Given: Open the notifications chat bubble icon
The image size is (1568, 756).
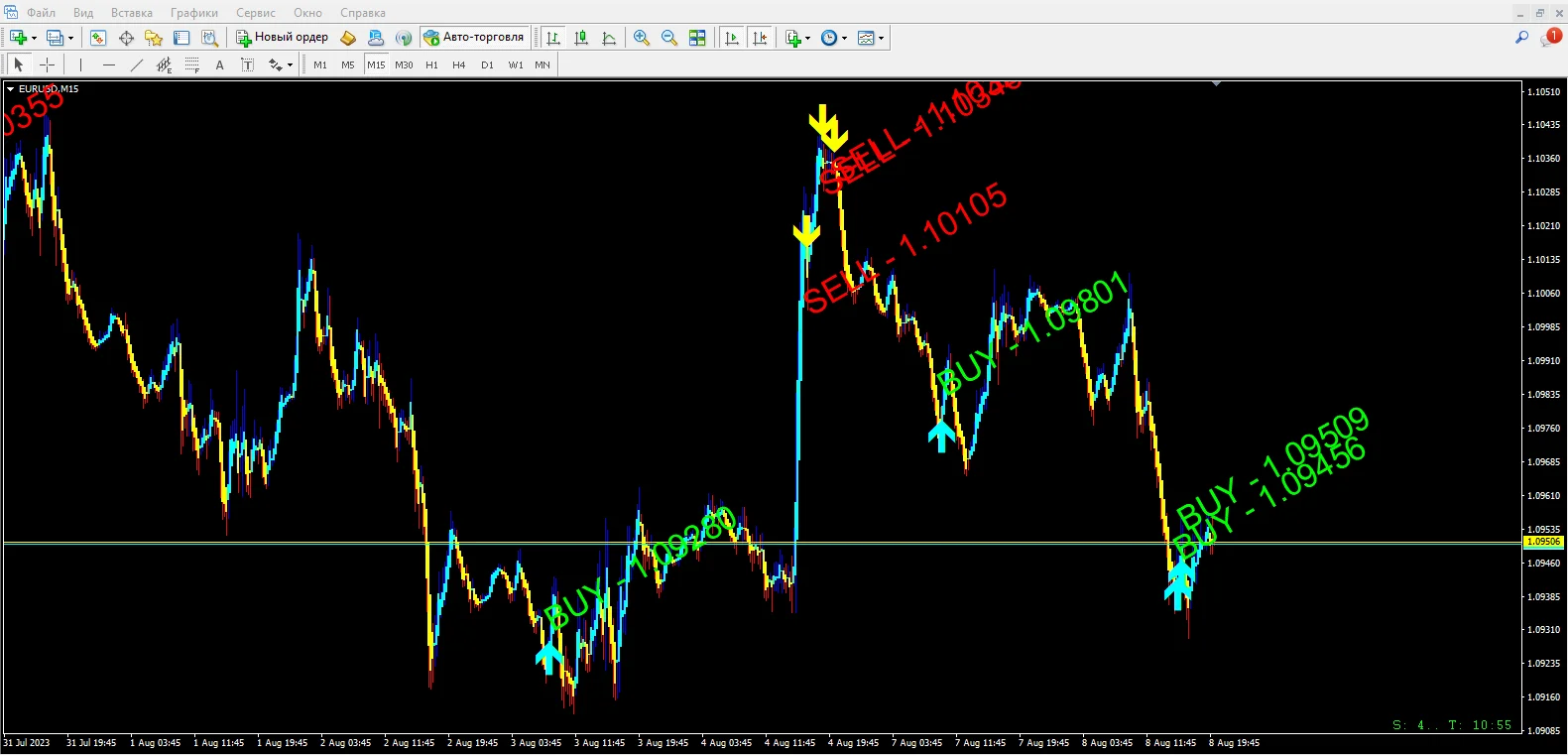Looking at the screenshot, I should click(x=1549, y=38).
